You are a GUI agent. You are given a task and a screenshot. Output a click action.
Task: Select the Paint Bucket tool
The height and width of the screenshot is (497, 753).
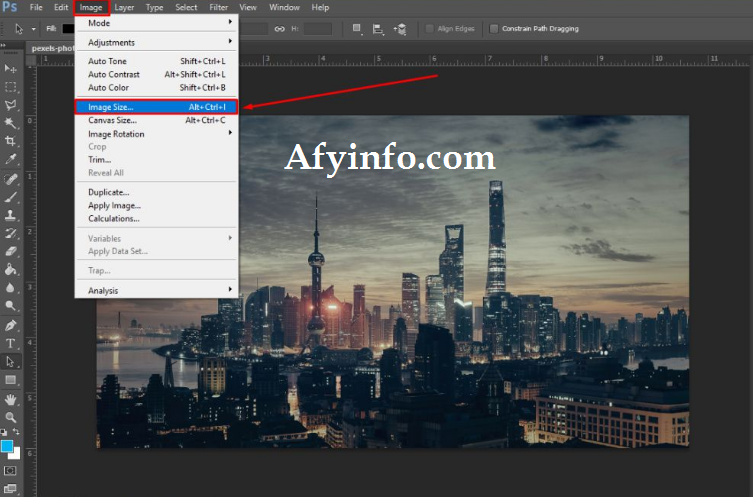(11, 269)
